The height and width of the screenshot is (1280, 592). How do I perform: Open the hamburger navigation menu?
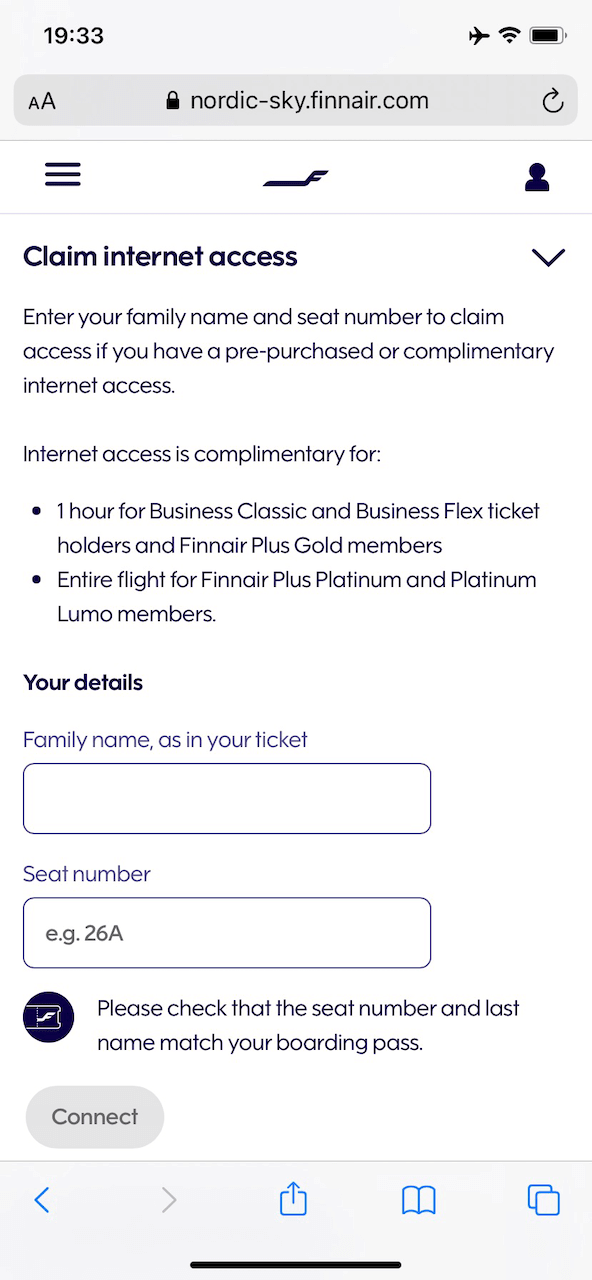[x=62, y=175]
